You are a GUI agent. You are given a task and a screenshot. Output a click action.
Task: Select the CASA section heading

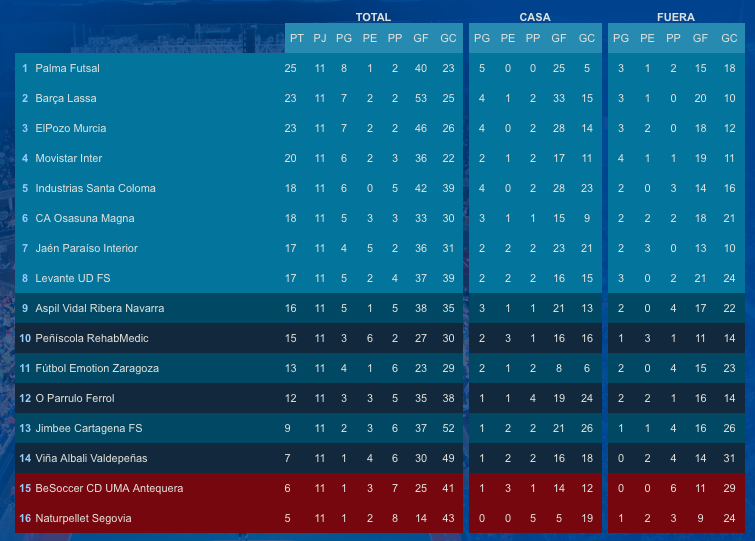(x=534, y=17)
